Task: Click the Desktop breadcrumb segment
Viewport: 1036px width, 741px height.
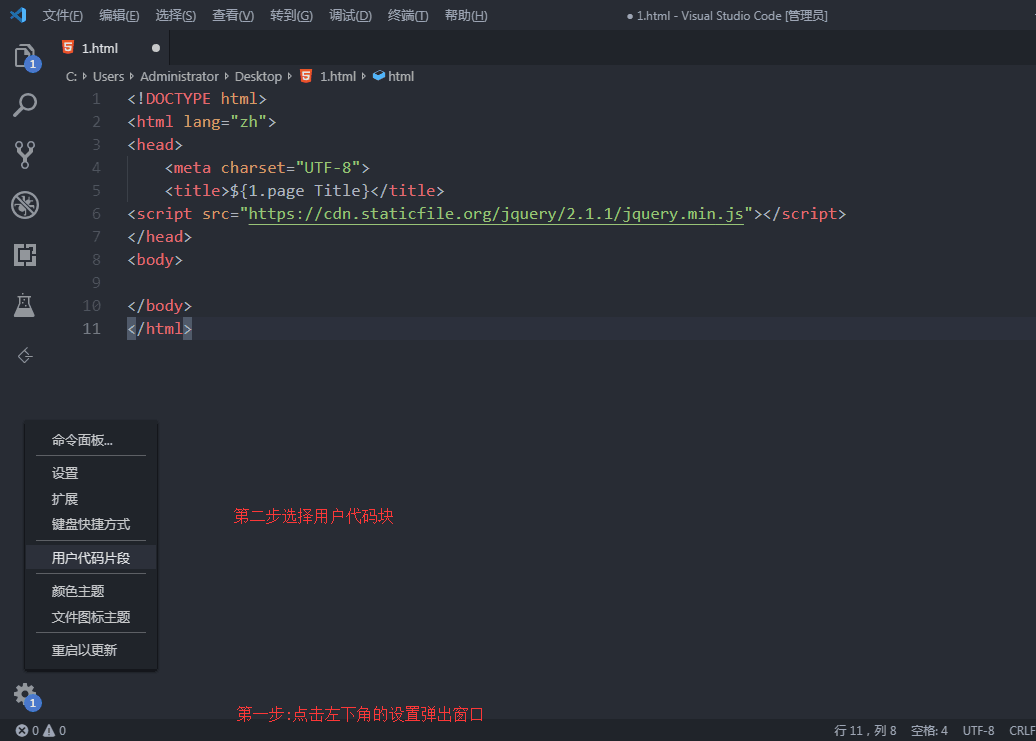Action: [x=258, y=77]
